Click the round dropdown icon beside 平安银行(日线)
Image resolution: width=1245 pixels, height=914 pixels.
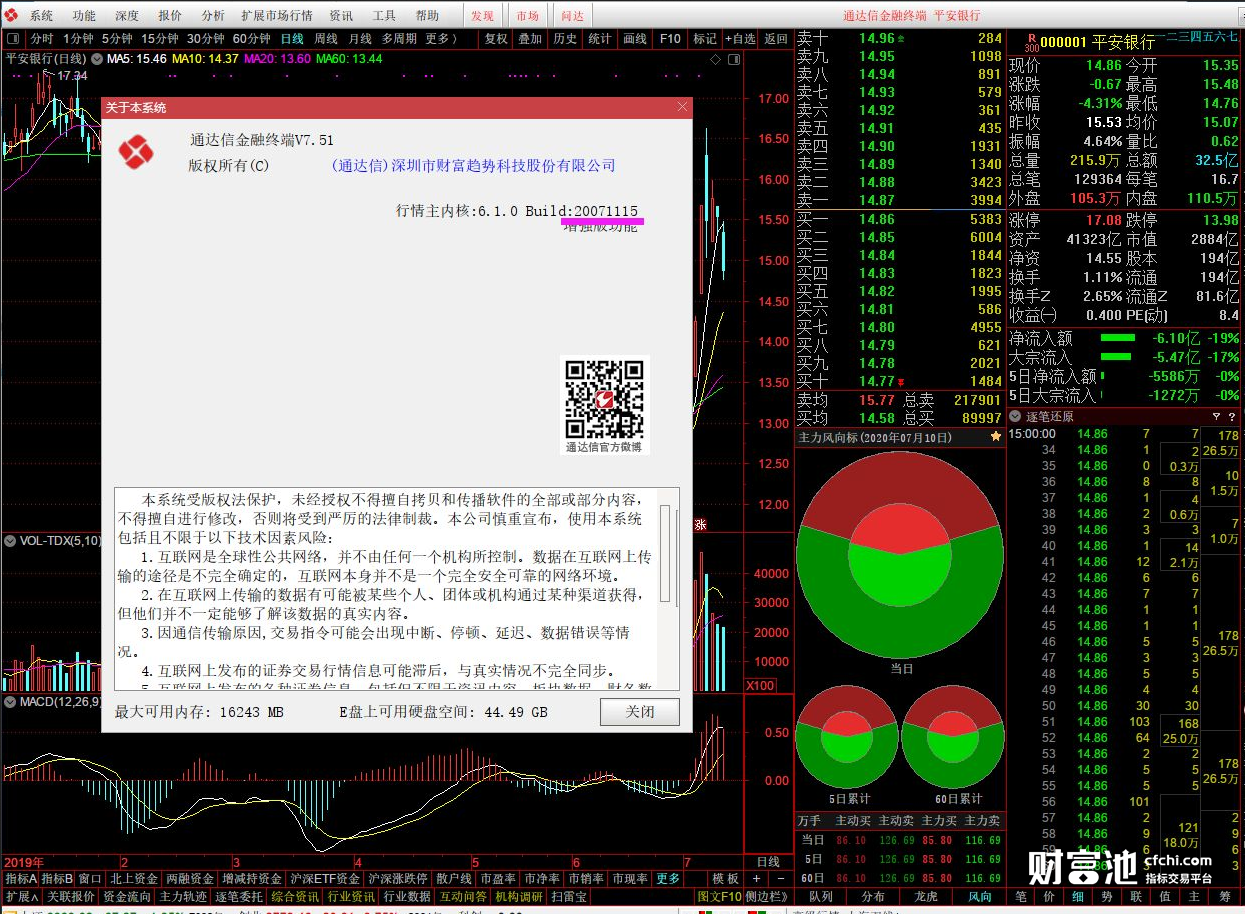coord(97,59)
